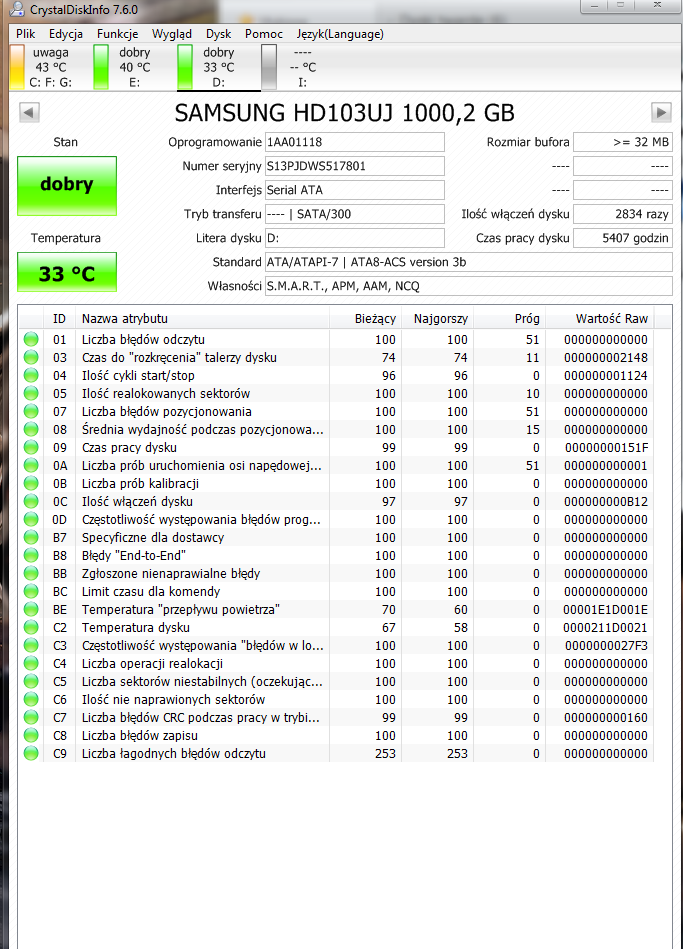This screenshot has height=949, width=683.
Task: Click the Interfejs field Serial ATA
Action: 355,190
